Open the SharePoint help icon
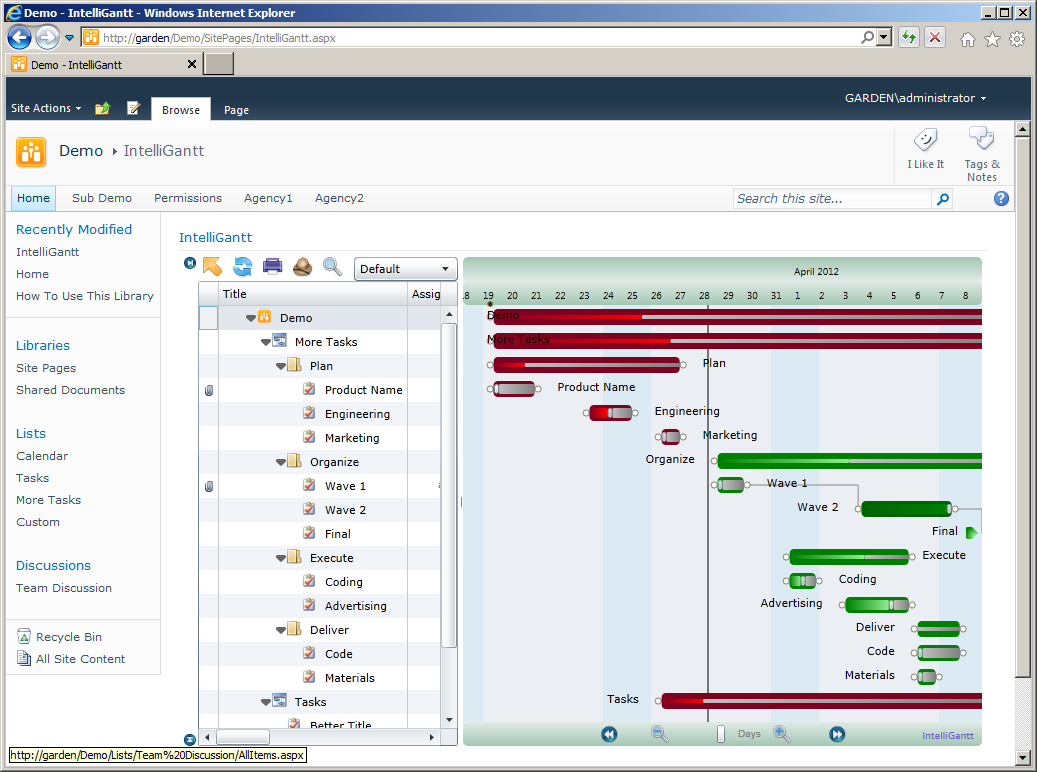This screenshot has height=772, width=1037. pos(1001,198)
